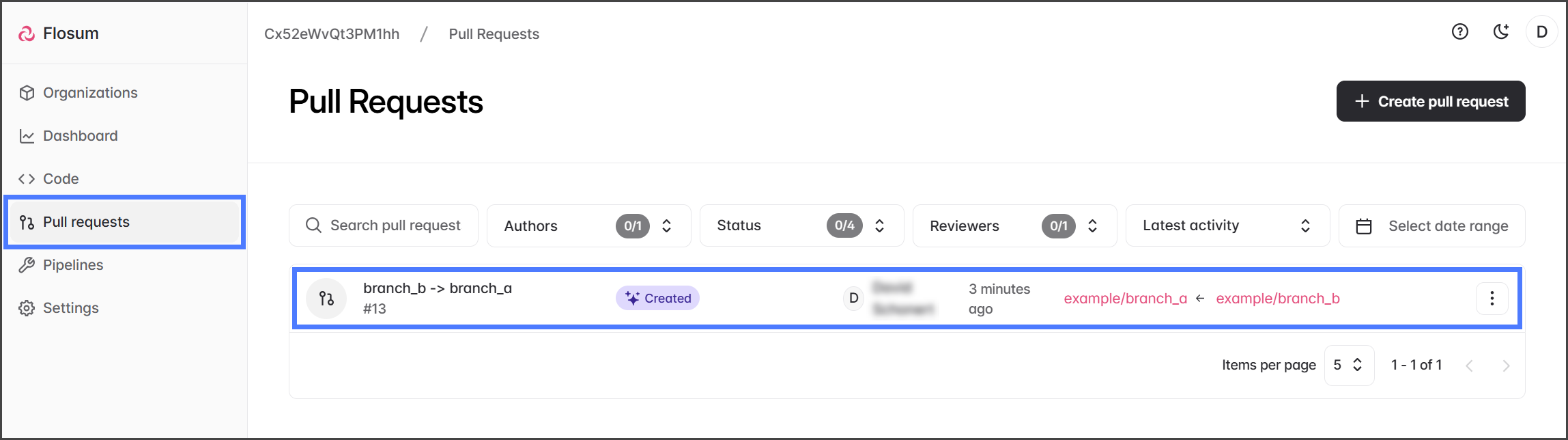This screenshot has width=1568, height=440.
Task: Expand the Reviewers filter dropdown
Action: click(x=1014, y=226)
